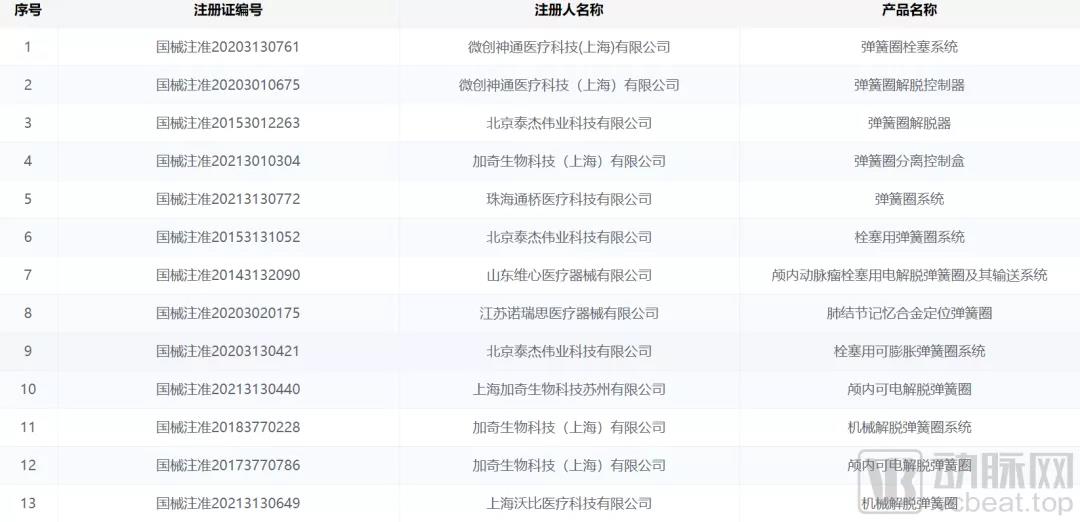
Task: Click sequence number 2
Action: pyautogui.click(x=28, y=85)
